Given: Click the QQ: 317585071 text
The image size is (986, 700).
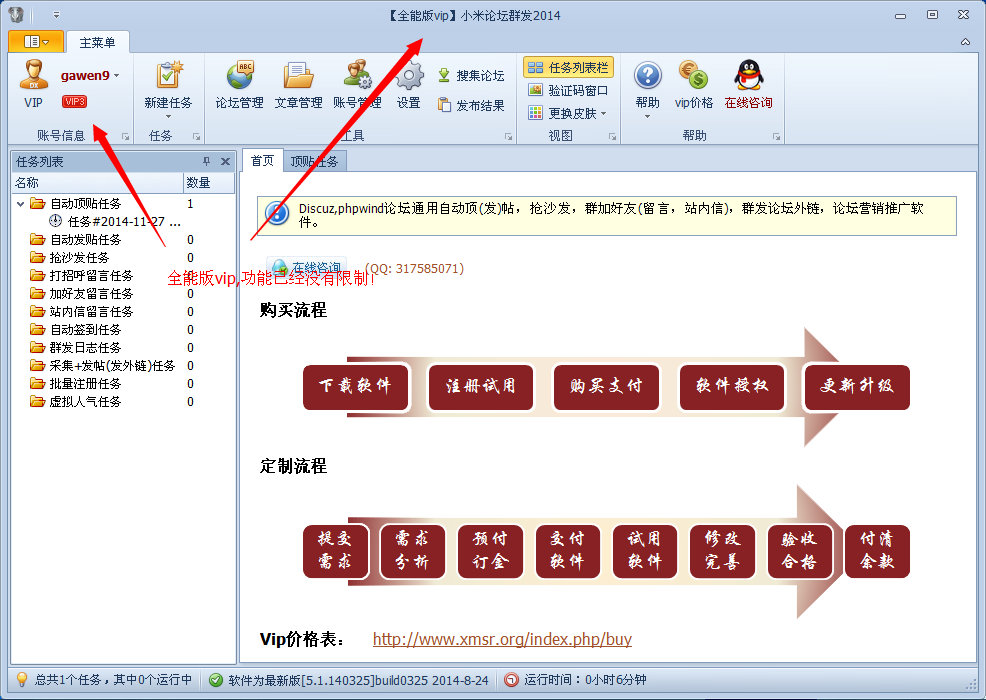Looking at the screenshot, I should (x=414, y=269).
